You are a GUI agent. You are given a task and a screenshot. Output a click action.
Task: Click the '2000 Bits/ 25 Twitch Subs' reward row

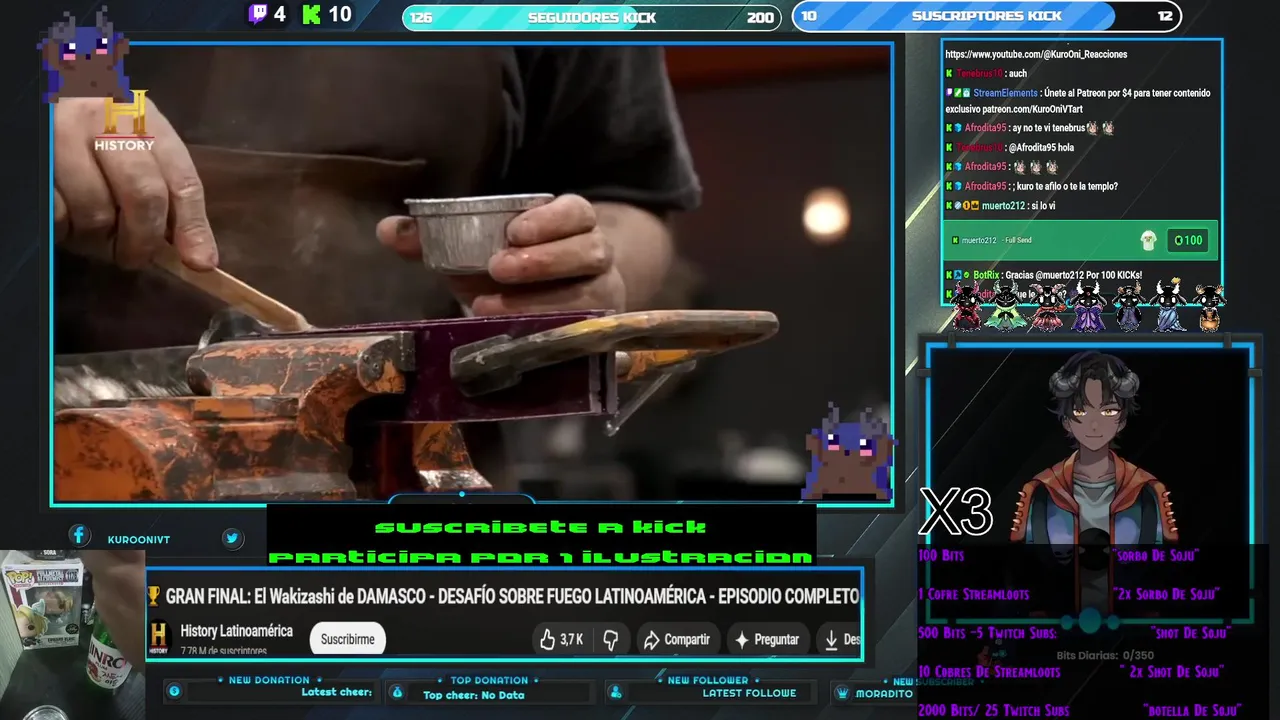[1080, 711]
